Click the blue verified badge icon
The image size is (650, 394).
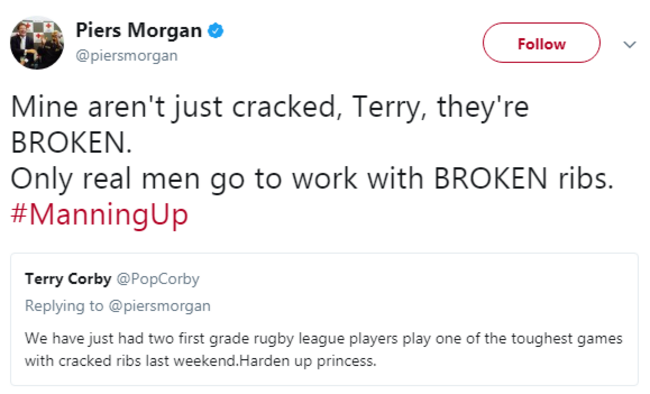pyautogui.click(x=216, y=31)
